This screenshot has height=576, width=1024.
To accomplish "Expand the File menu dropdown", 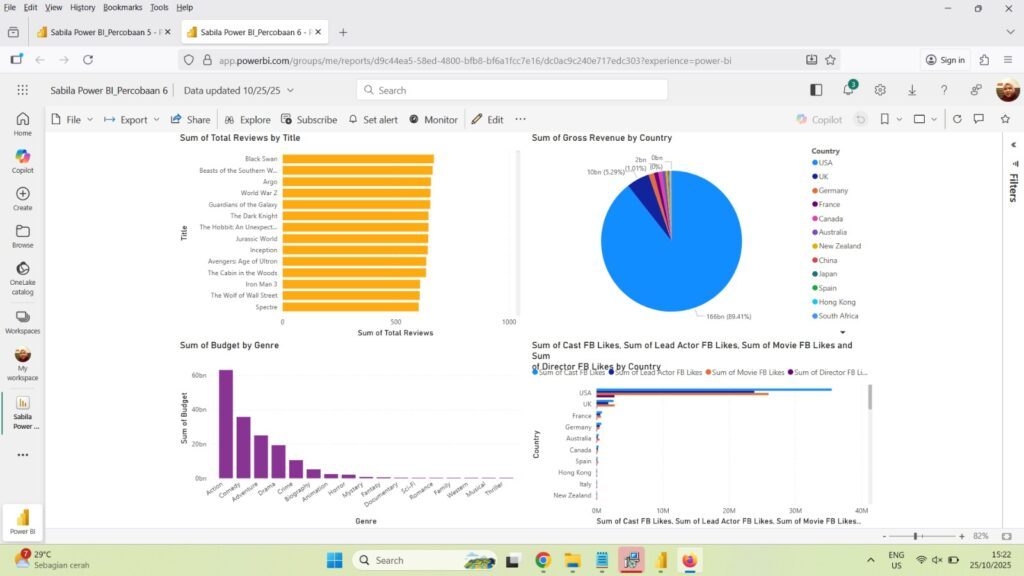I will click(x=72, y=119).
